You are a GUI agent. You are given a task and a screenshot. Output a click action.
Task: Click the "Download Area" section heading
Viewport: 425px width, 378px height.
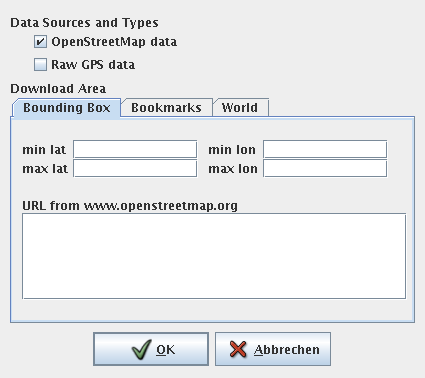point(58,89)
